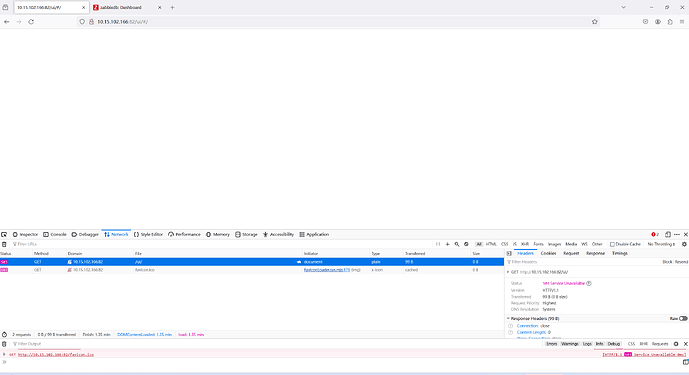Enable the Disable Cache checkbox

pos(612,244)
